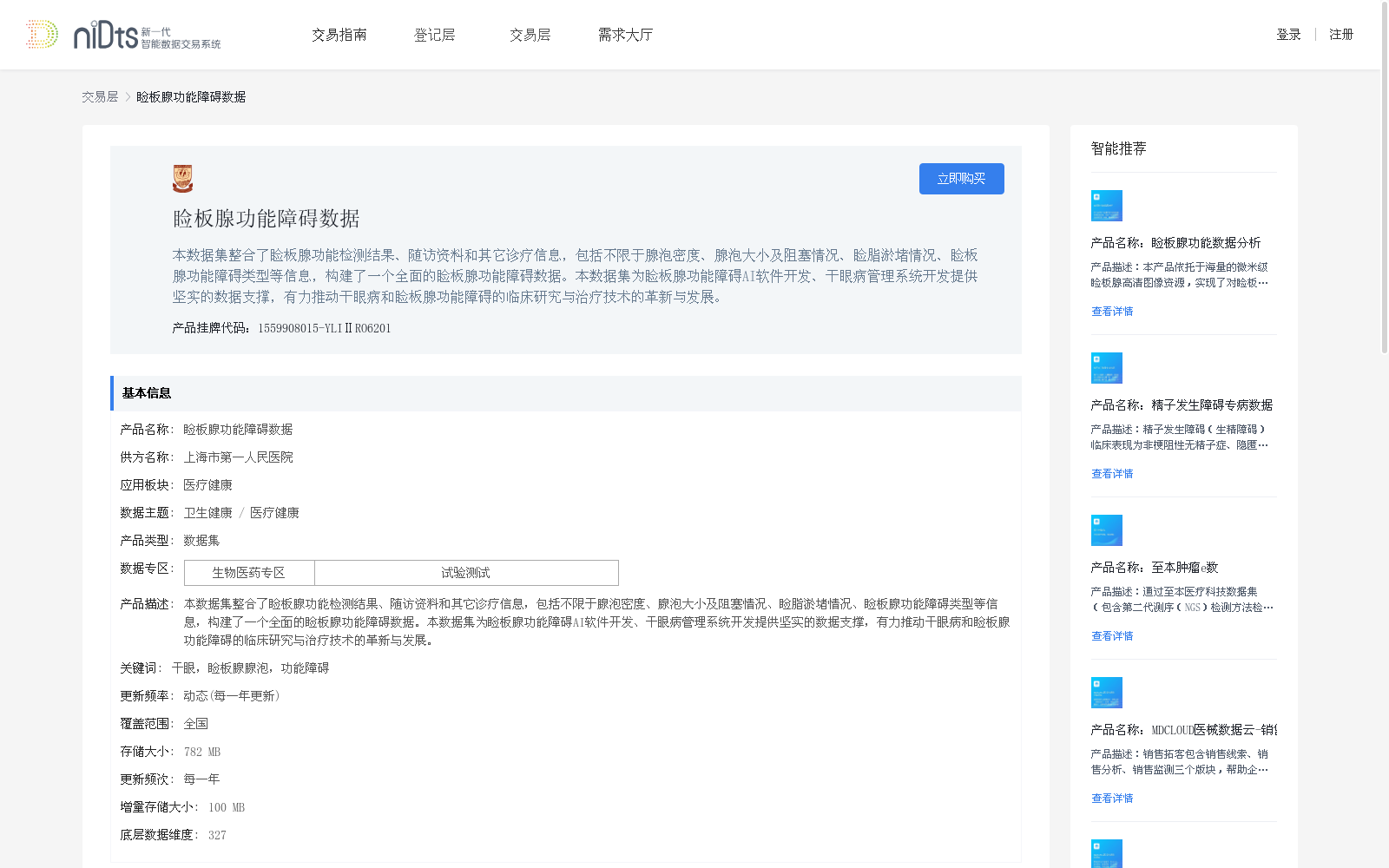Image resolution: width=1389 pixels, height=868 pixels.
Task: Click data theme 卫生健康
Action: pyautogui.click(x=207, y=513)
